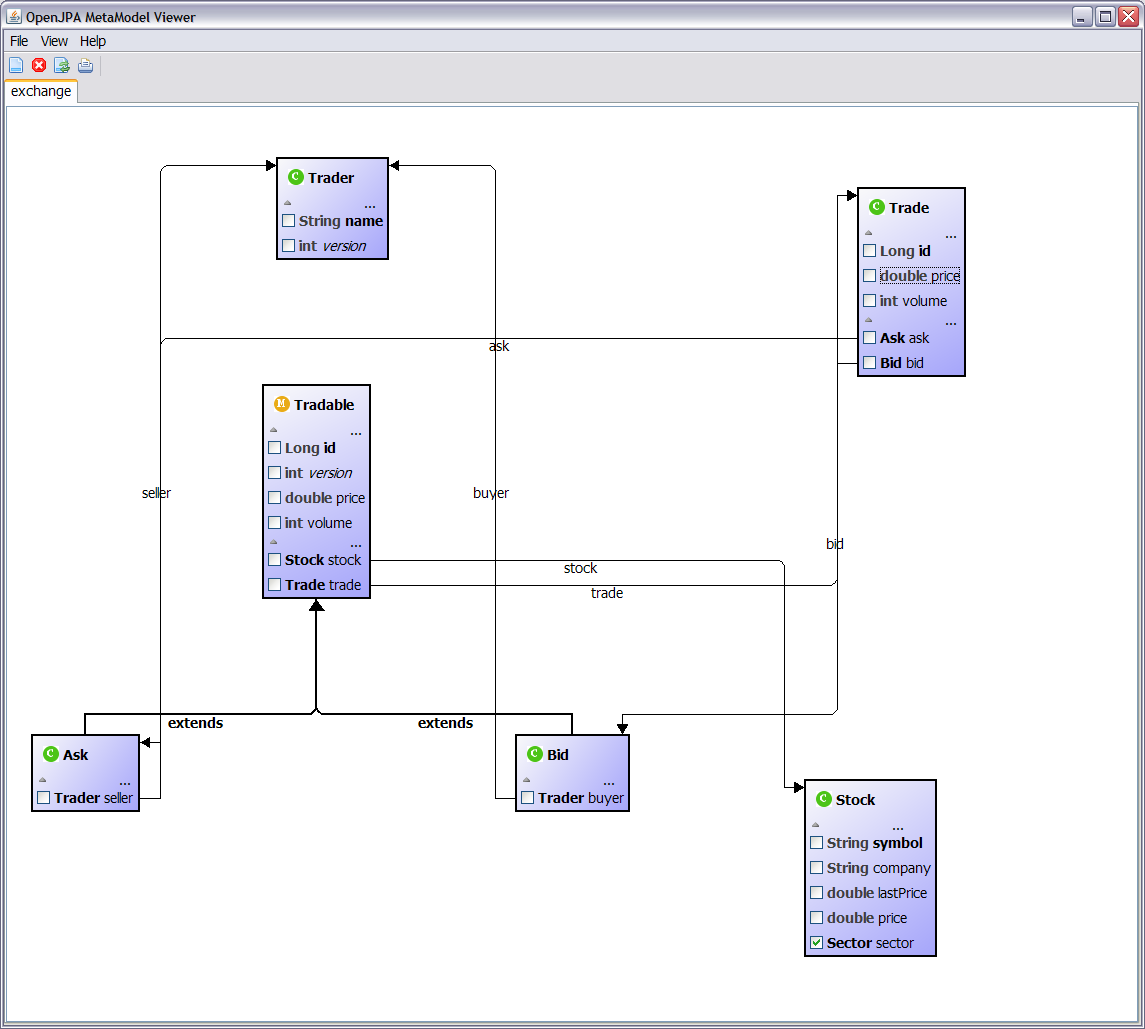
Task: Click the refresh document toolbar icon
Action: 62,66
